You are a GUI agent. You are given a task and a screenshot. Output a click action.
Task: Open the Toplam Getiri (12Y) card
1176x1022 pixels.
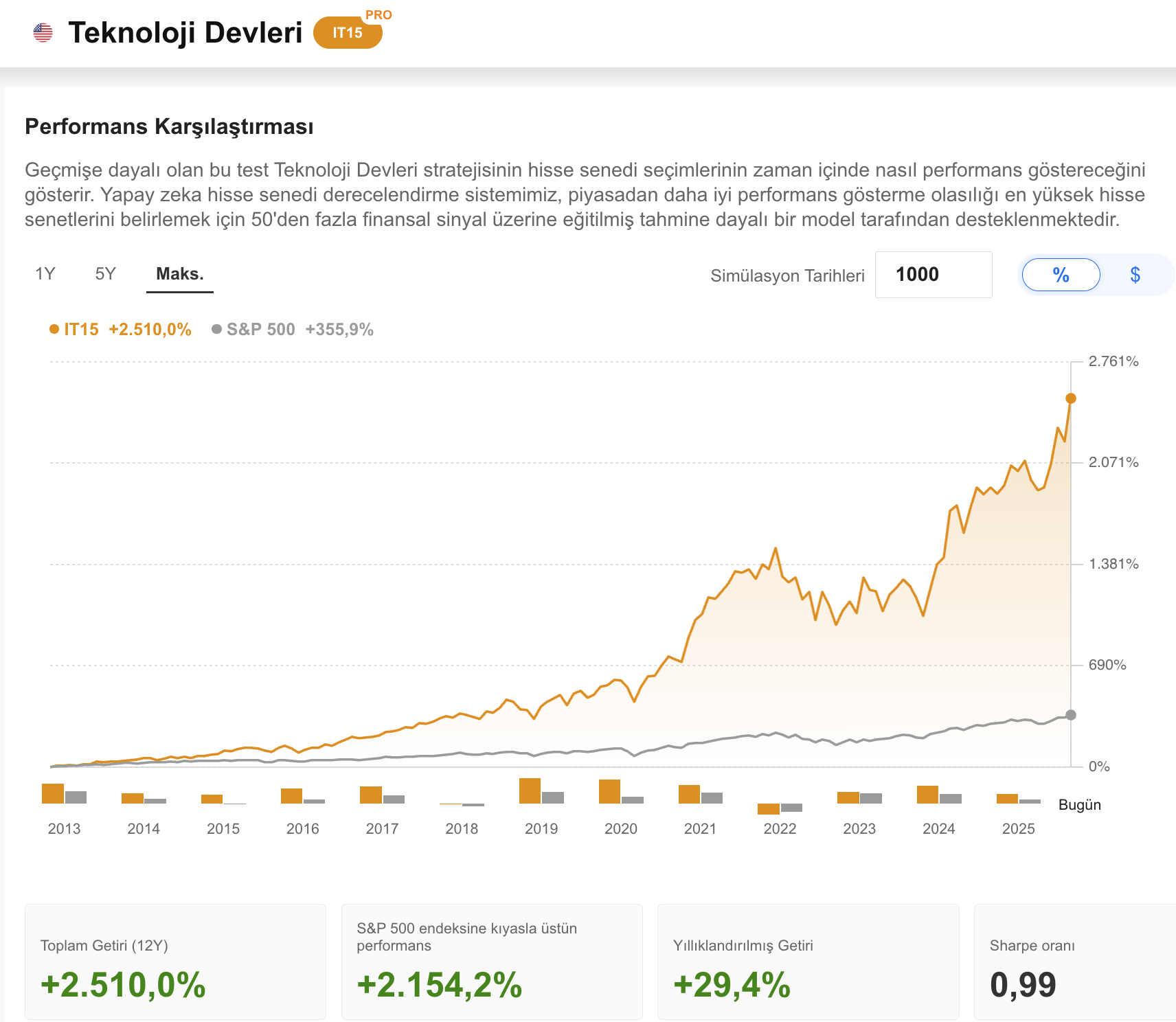175,962
